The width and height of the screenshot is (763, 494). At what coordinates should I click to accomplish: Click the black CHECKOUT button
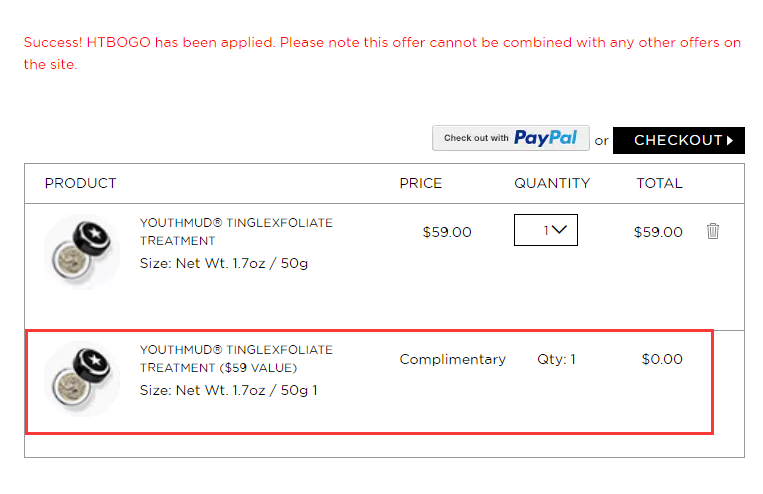[x=678, y=140]
